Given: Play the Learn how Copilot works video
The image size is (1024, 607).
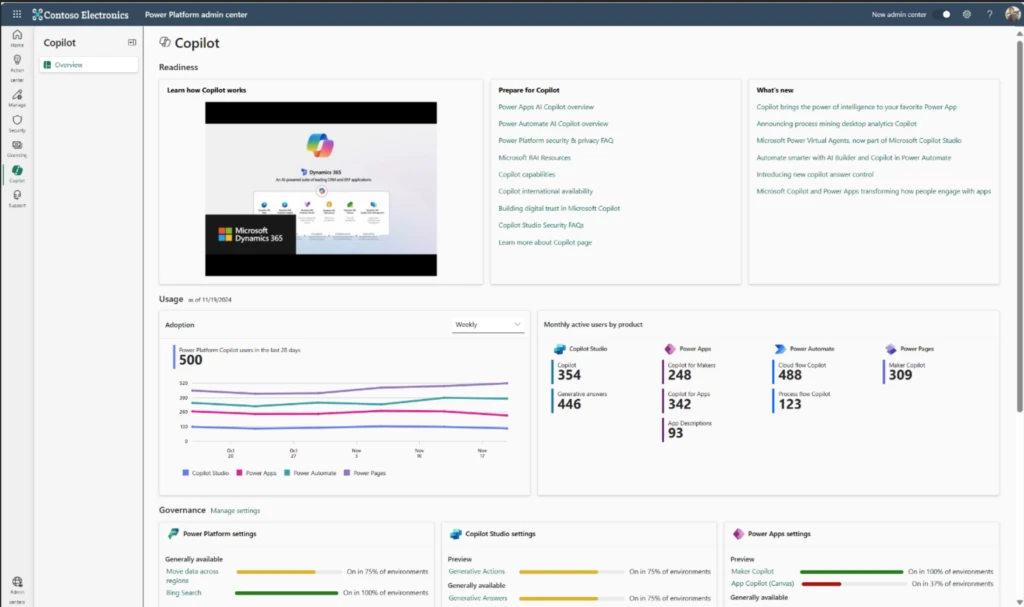Looking at the screenshot, I should 320,188.
